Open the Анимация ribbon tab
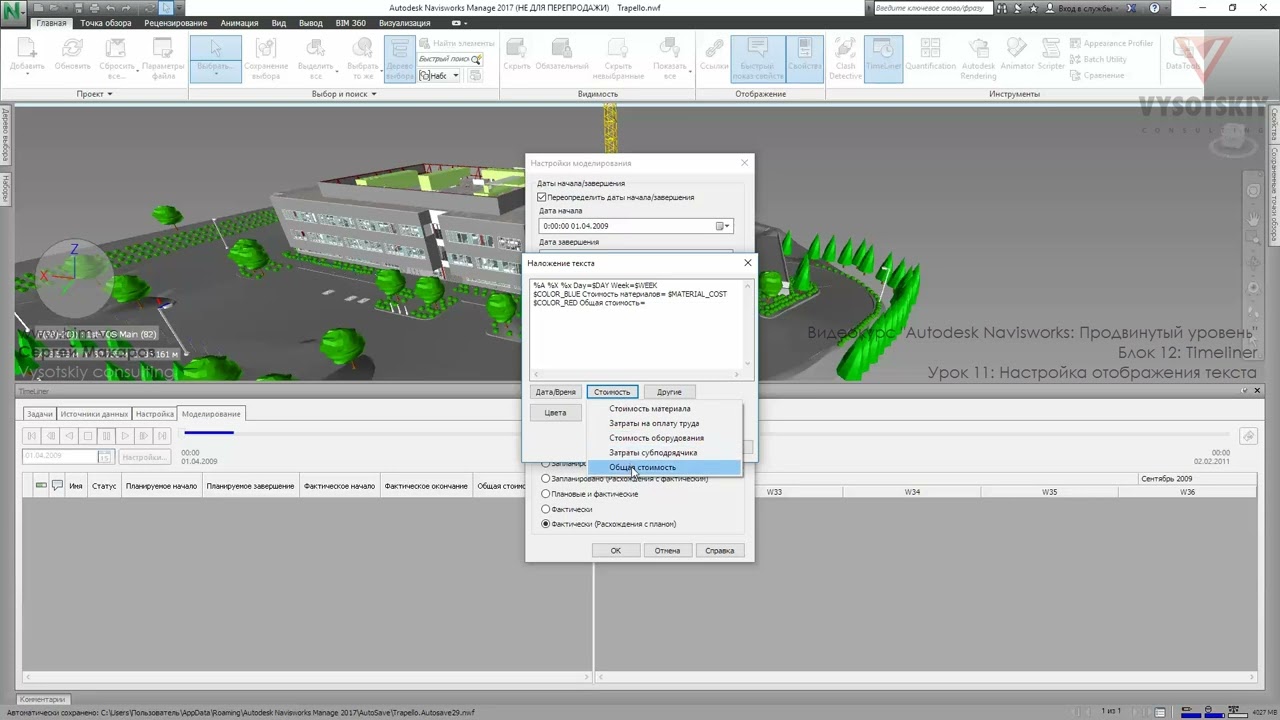 [239, 23]
